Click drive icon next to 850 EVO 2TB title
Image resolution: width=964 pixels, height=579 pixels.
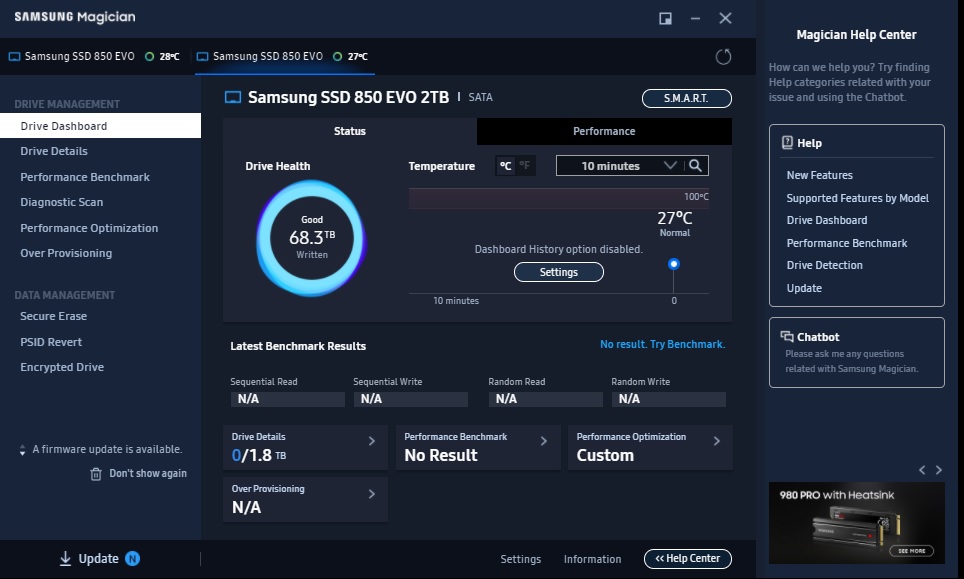(x=233, y=97)
